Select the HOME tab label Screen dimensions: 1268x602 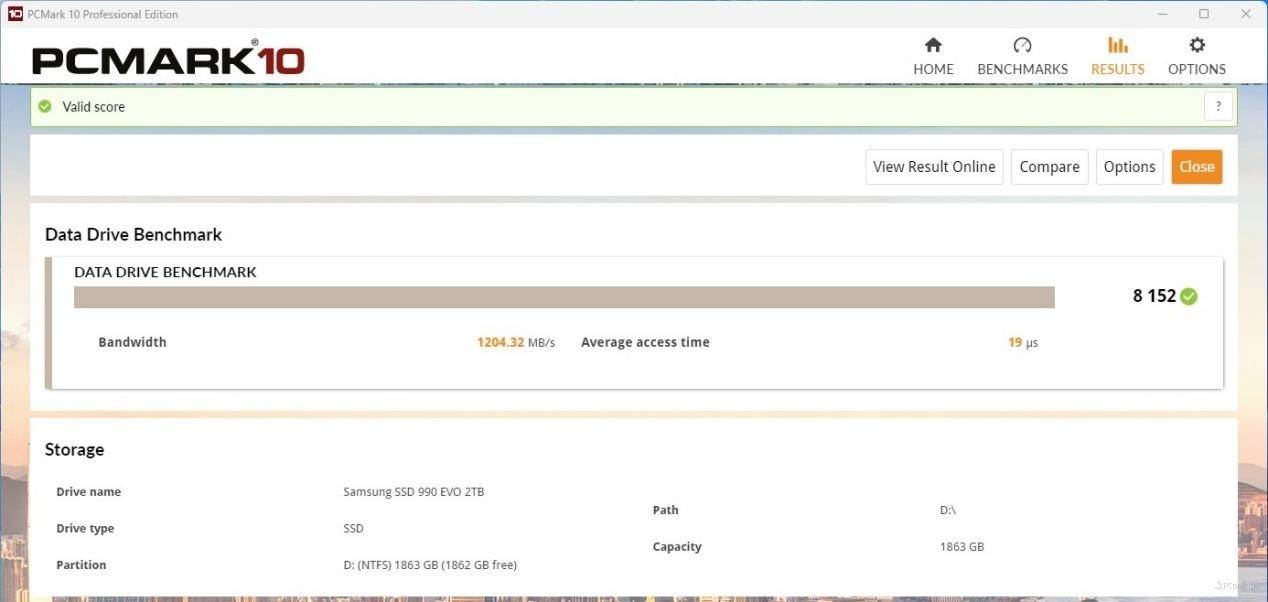tap(933, 69)
